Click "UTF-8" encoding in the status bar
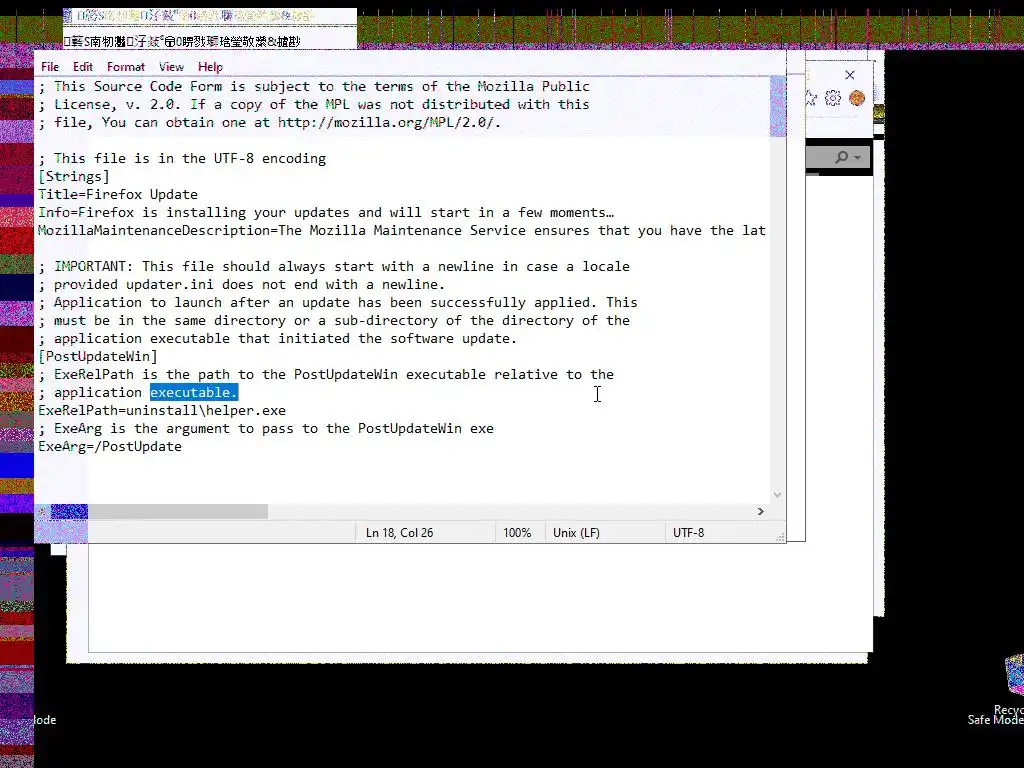Image resolution: width=1024 pixels, height=768 pixels. pos(688,533)
